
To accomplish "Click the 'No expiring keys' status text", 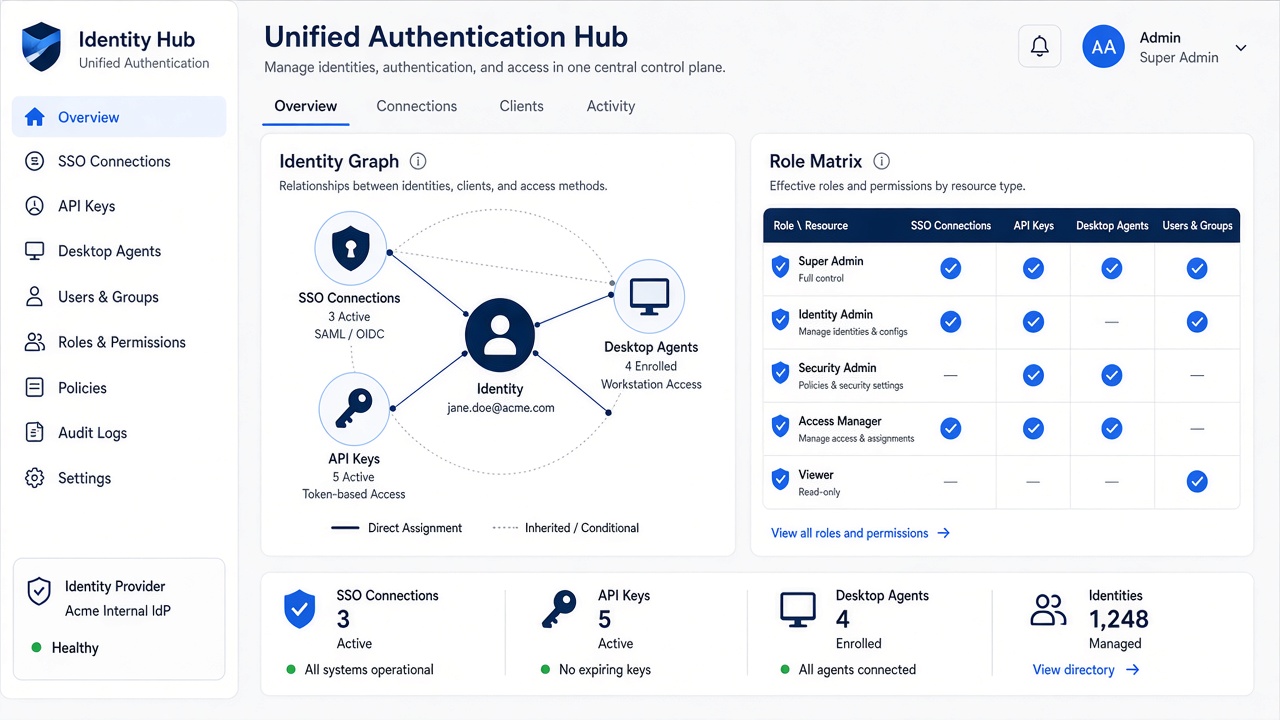I will (605, 670).
